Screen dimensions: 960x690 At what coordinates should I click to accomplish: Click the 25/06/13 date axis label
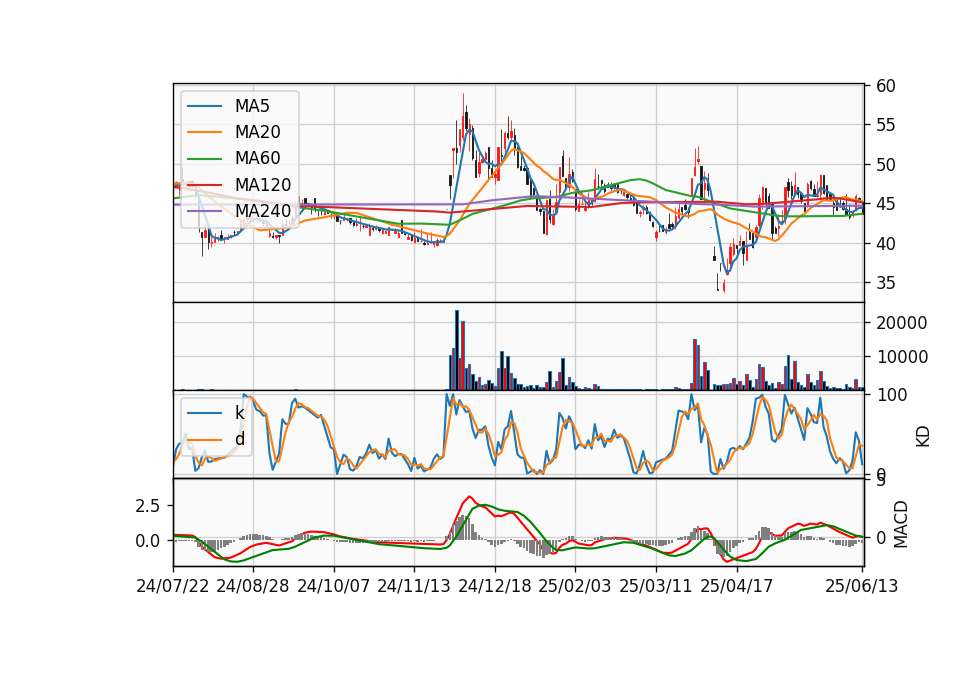pos(861,586)
